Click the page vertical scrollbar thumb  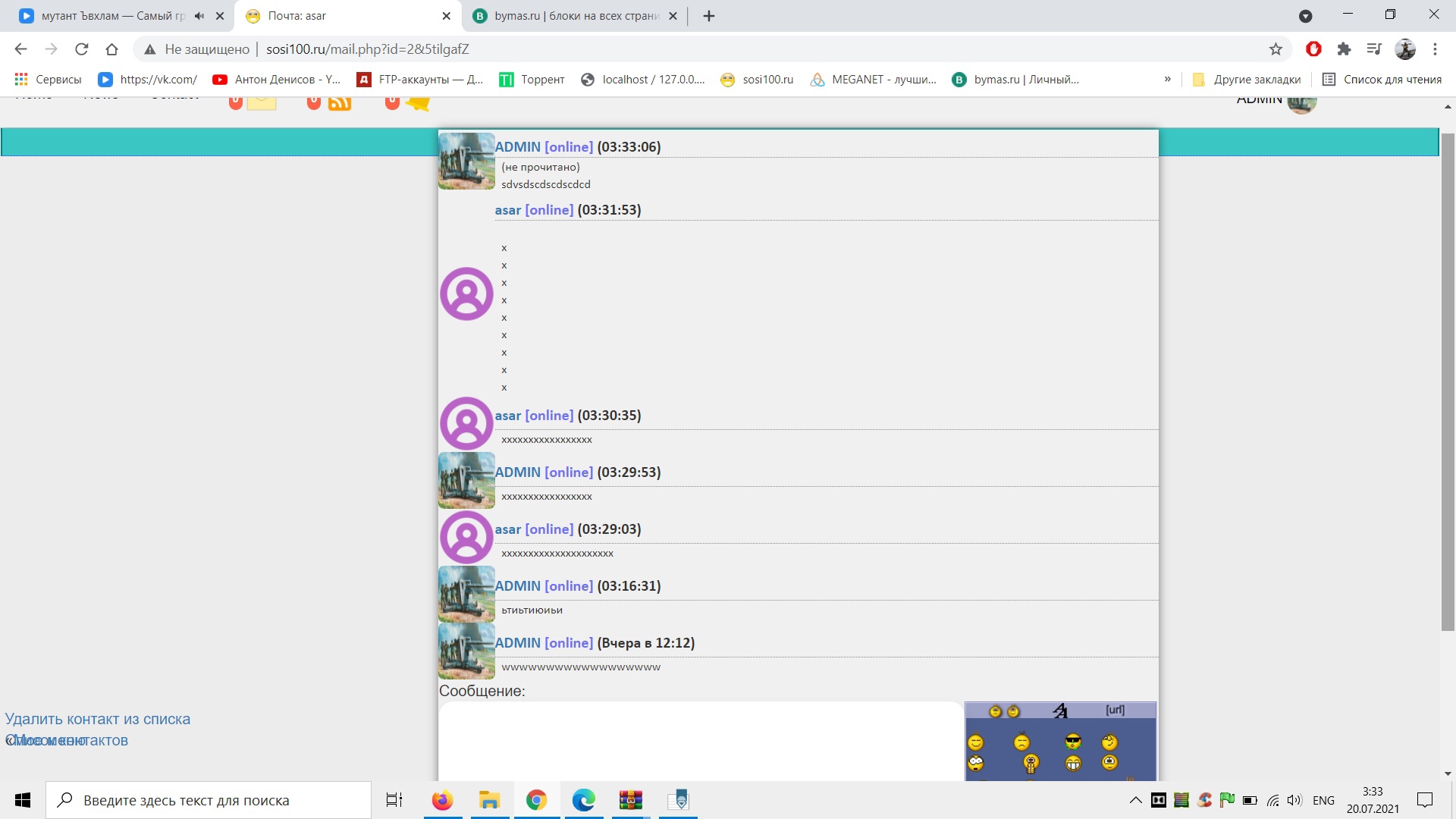(x=1448, y=379)
